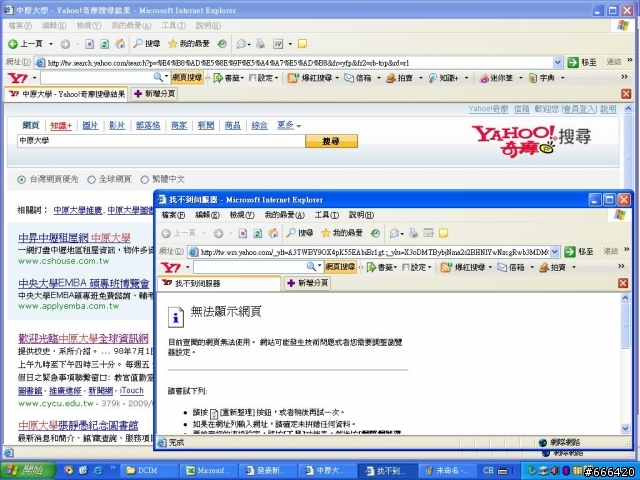Switch to 圖片 search tab

click(90, 125)
